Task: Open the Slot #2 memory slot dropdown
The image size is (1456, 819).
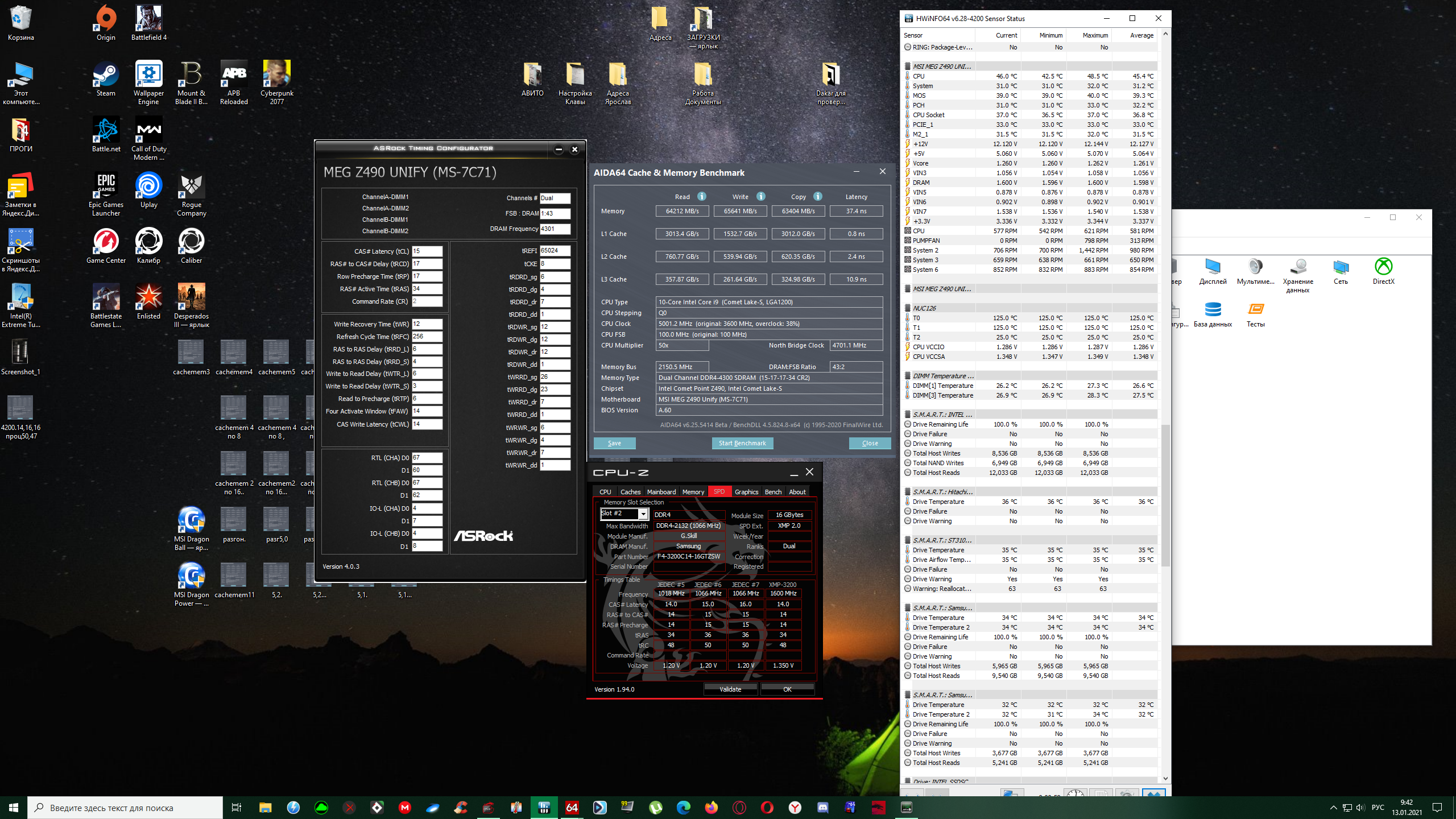Action: click(x=643, y=514)
